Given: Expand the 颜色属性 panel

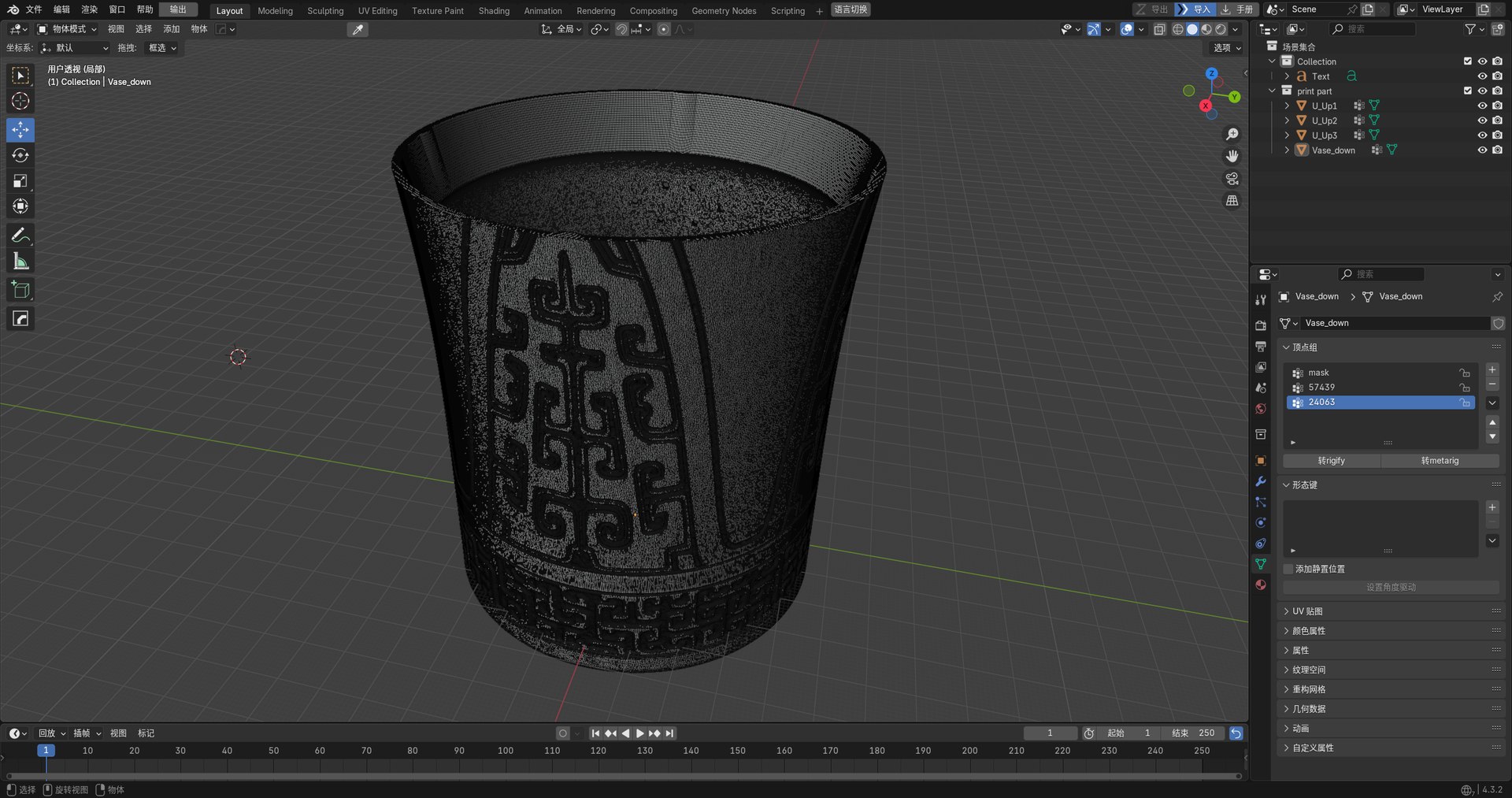Looking at the screenshot, I should coord(1391,631).
